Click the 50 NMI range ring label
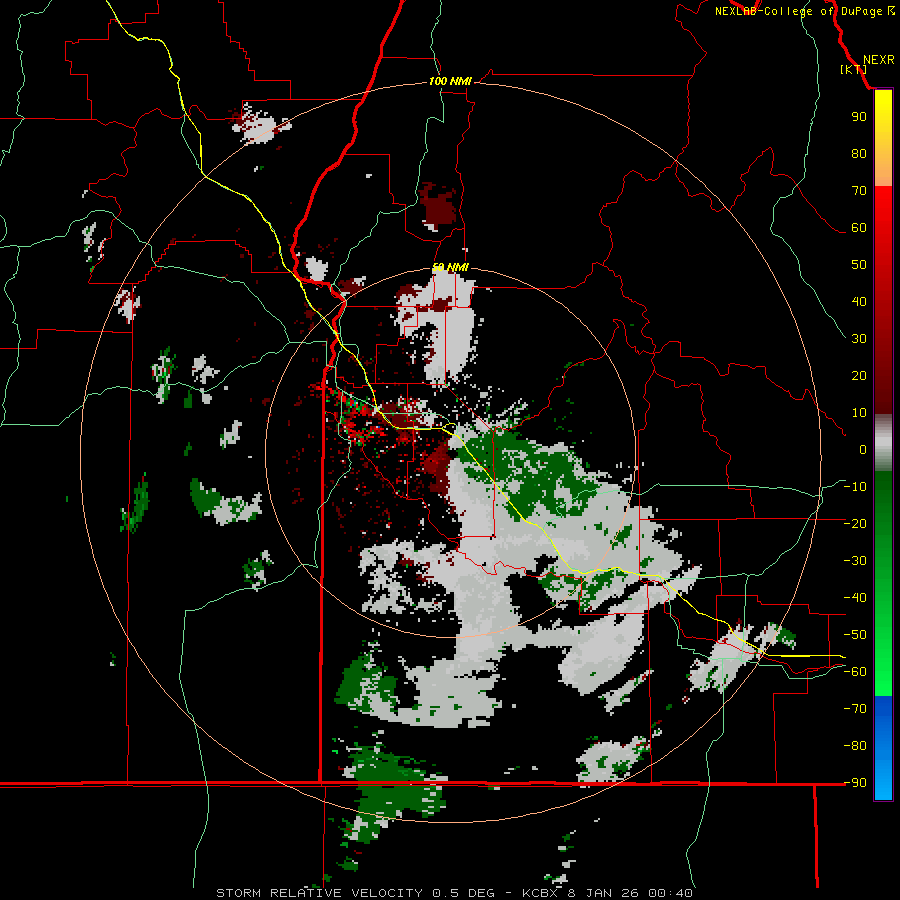This screenshot has width=900, height=900. 450,267
